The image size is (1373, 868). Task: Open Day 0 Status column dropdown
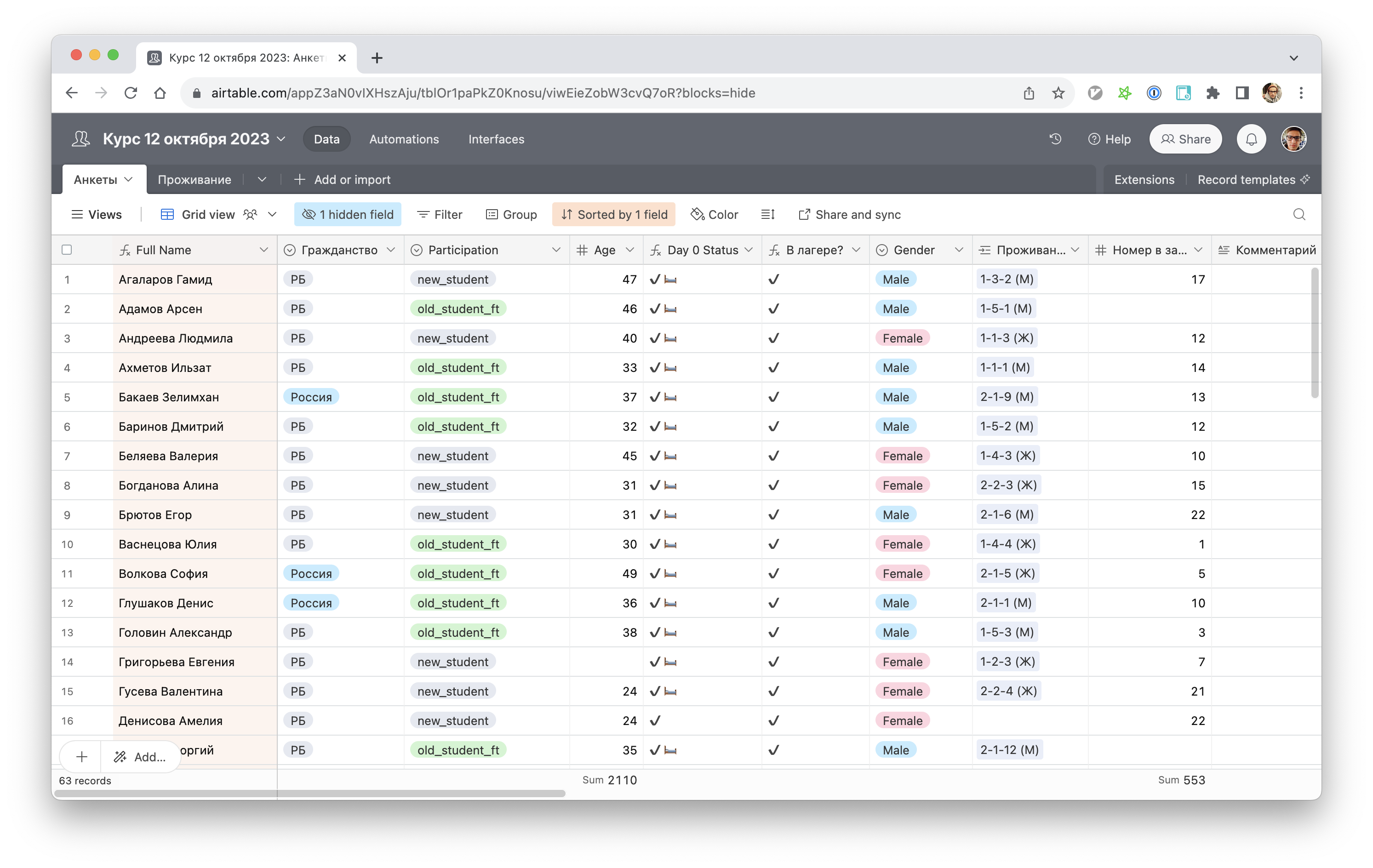(x=749, y=250)
